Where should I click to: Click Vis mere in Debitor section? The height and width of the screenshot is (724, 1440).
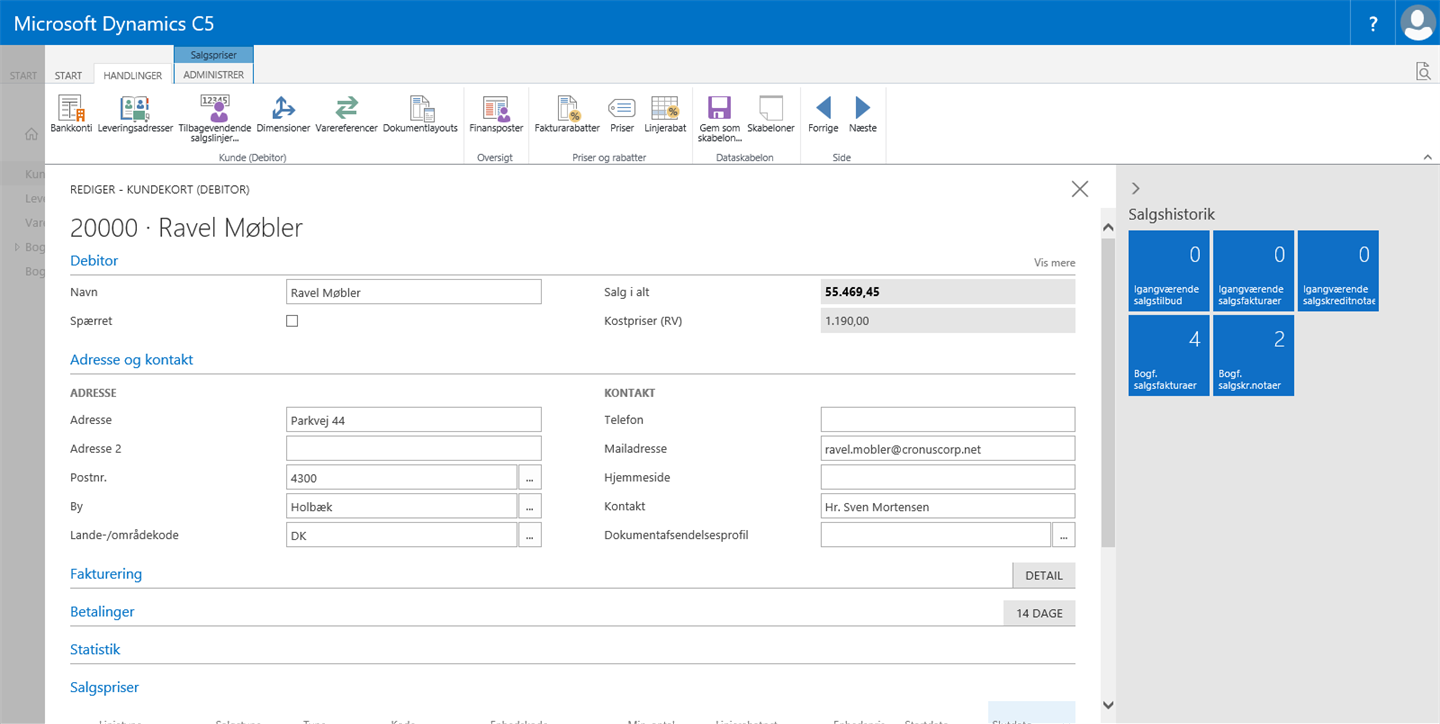[x=1055, y=263]
